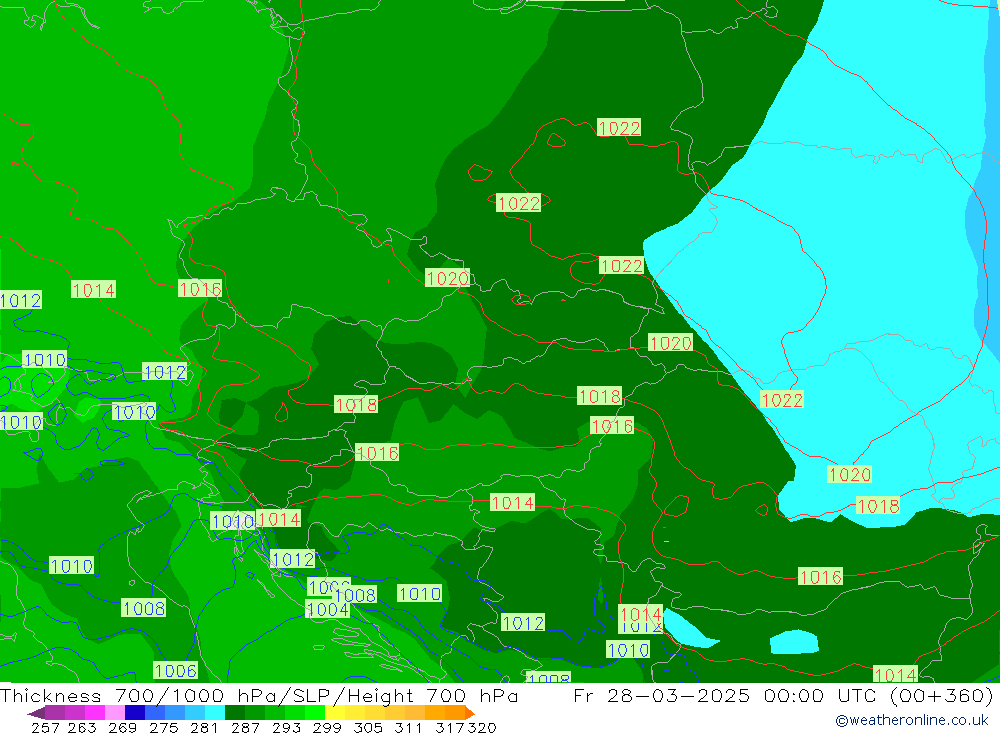Click legend value 257
The width and height of the screenshot is (1000, 733).
45,728
